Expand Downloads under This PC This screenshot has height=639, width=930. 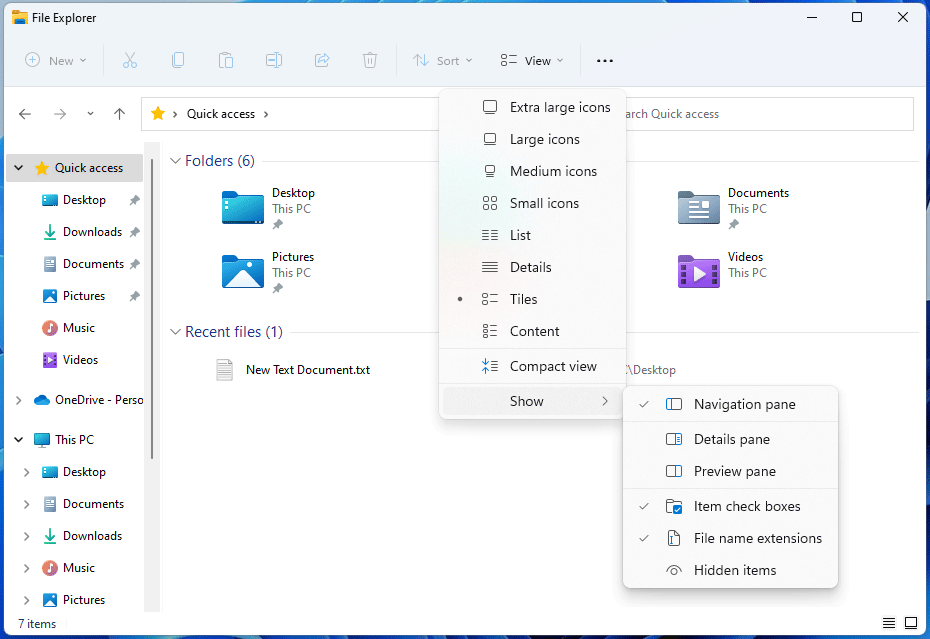tap(27, 536)
